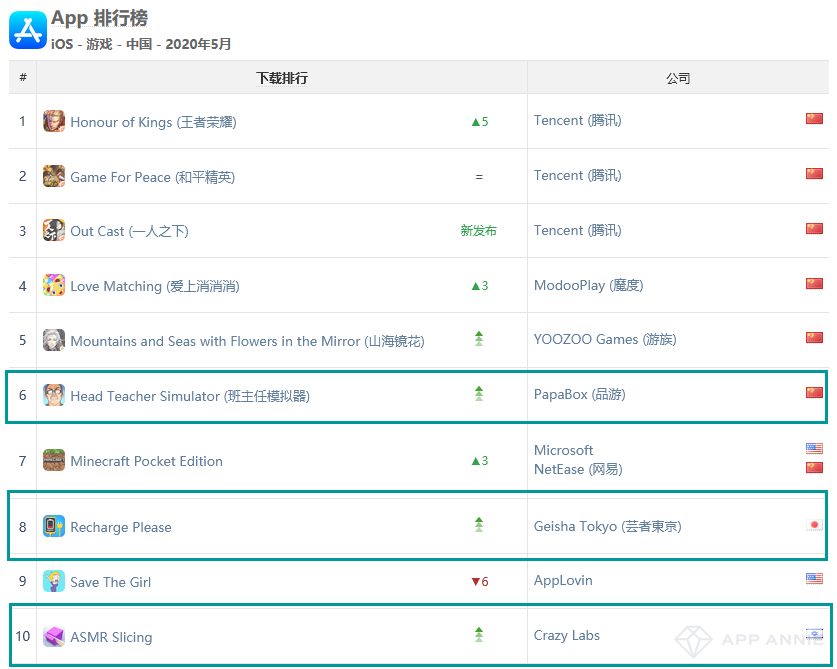Click the US flag next to AppLovin
This screenshot has height=669, width=837.
point(814,578)
